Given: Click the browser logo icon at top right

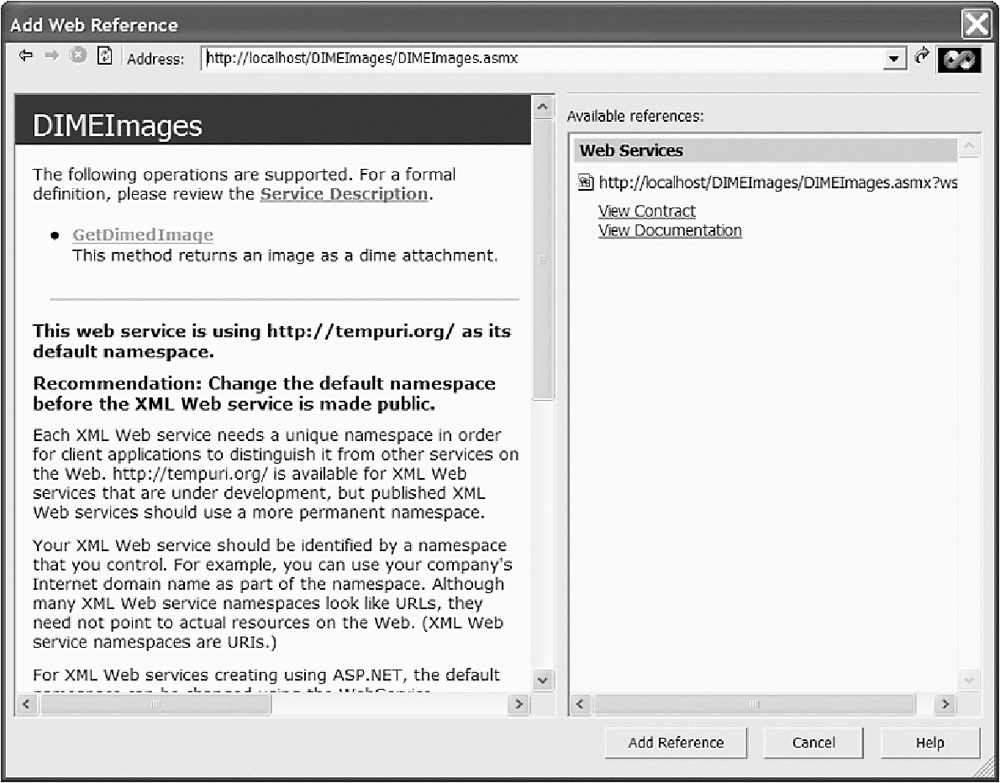Looking at the screenshot, I should click(x=959, y=59).
